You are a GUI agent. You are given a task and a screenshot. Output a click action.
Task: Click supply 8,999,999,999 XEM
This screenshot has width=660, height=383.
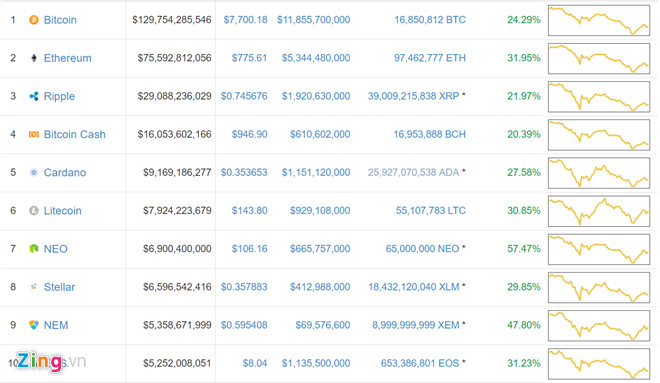pyautogui.click(x=415, y=325)
